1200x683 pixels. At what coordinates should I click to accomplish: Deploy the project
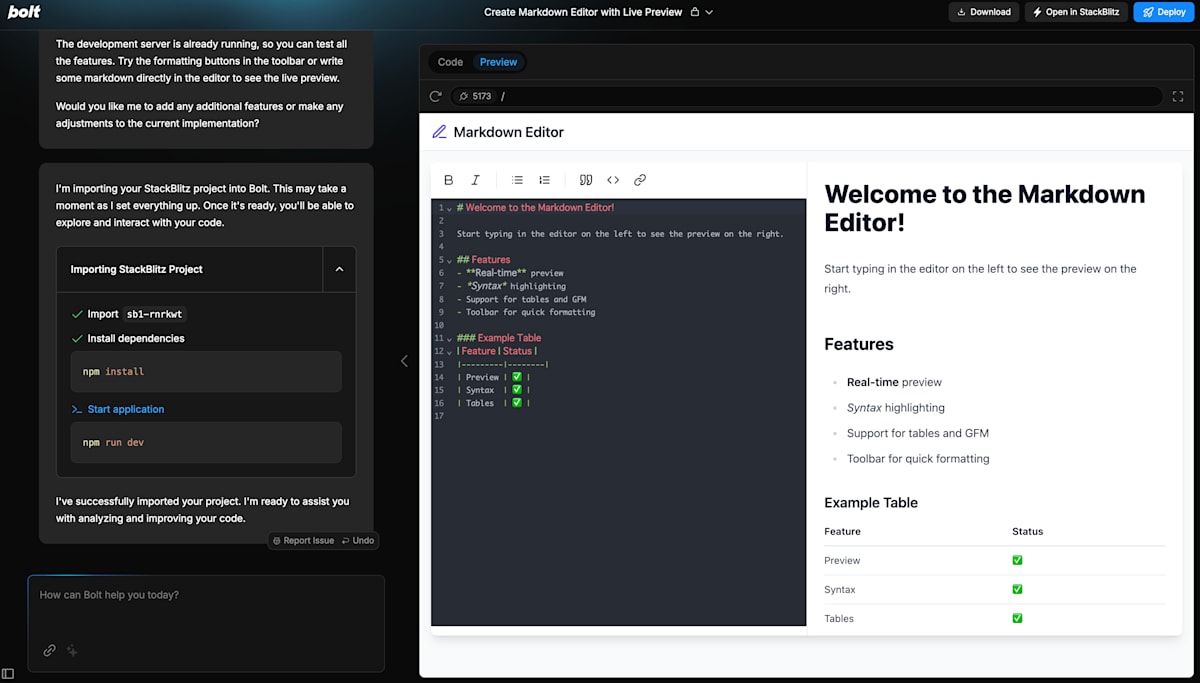[x=1163, y=12]
